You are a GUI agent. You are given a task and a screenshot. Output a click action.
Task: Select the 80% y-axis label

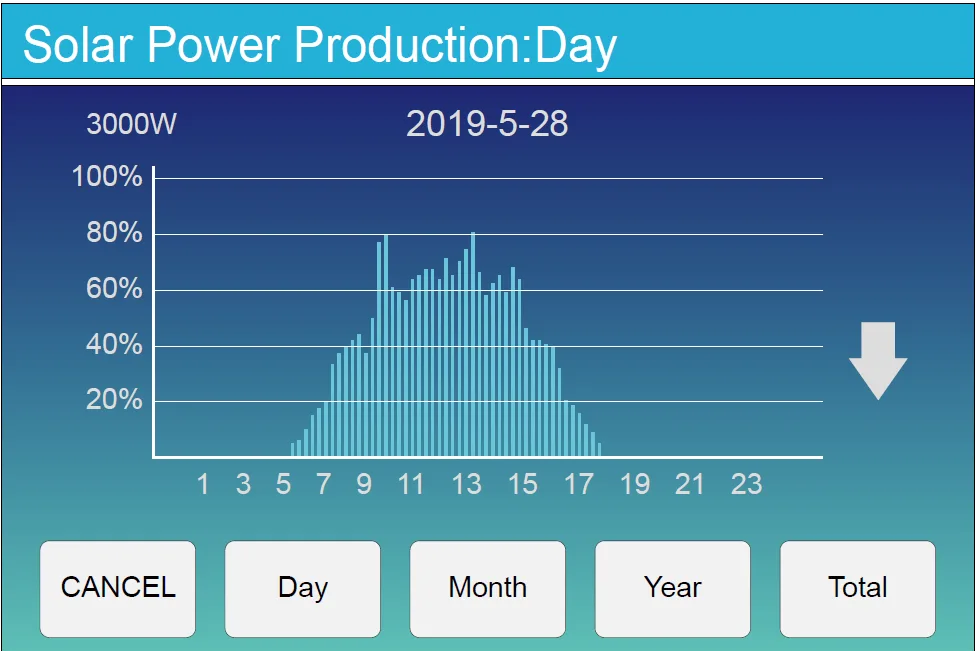(x=113, y=234)
